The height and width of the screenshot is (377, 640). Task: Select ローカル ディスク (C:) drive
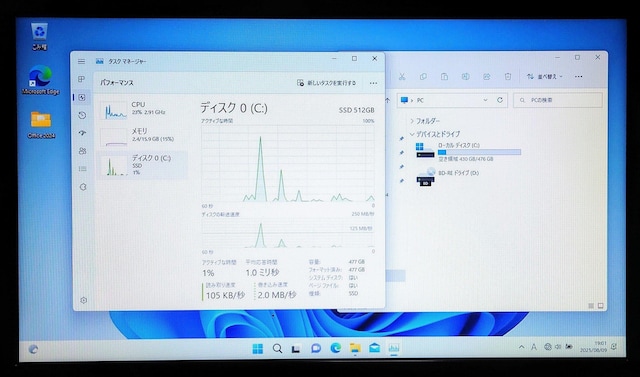(468, 152)
